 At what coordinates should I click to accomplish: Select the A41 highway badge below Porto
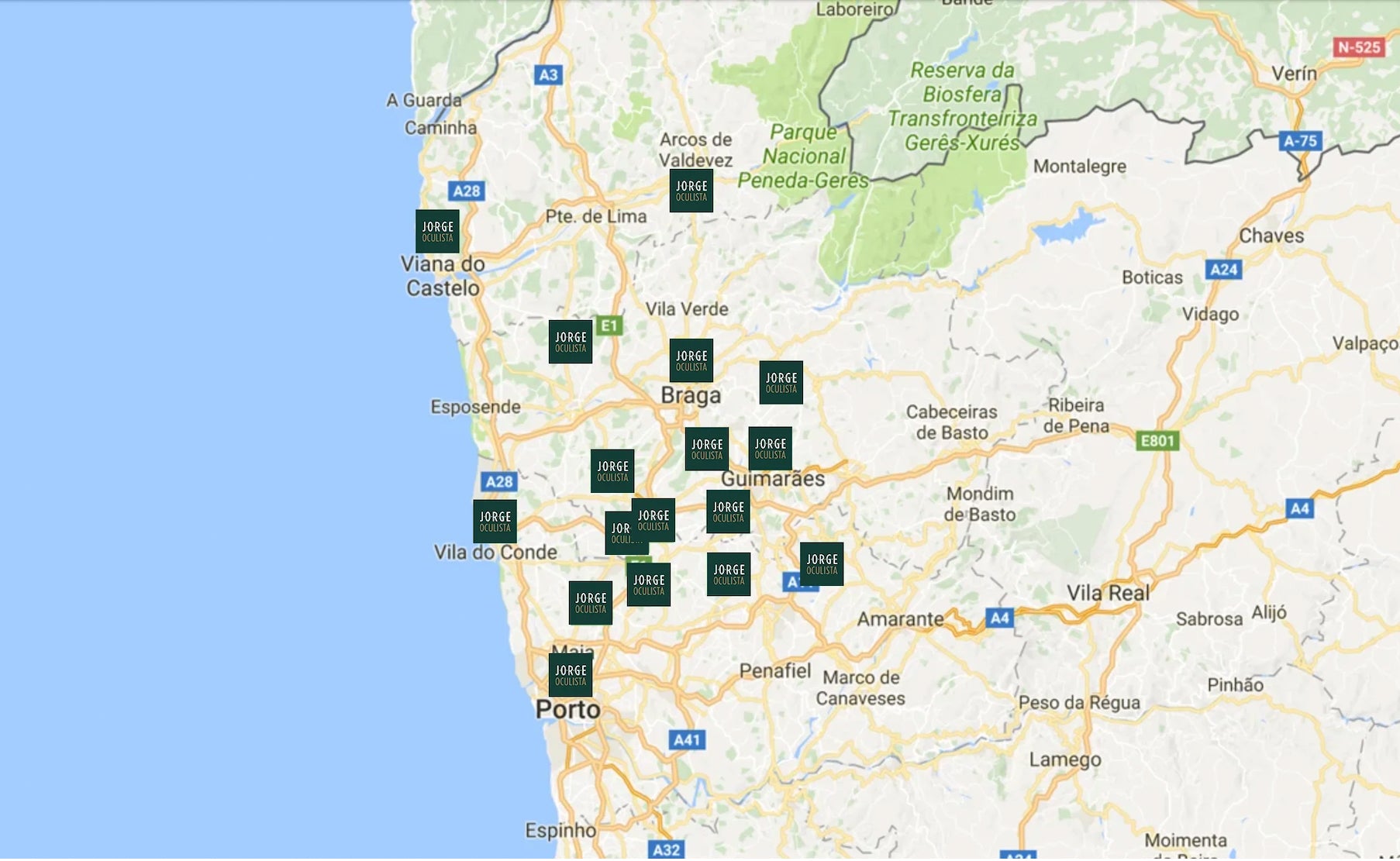(686, 739)
